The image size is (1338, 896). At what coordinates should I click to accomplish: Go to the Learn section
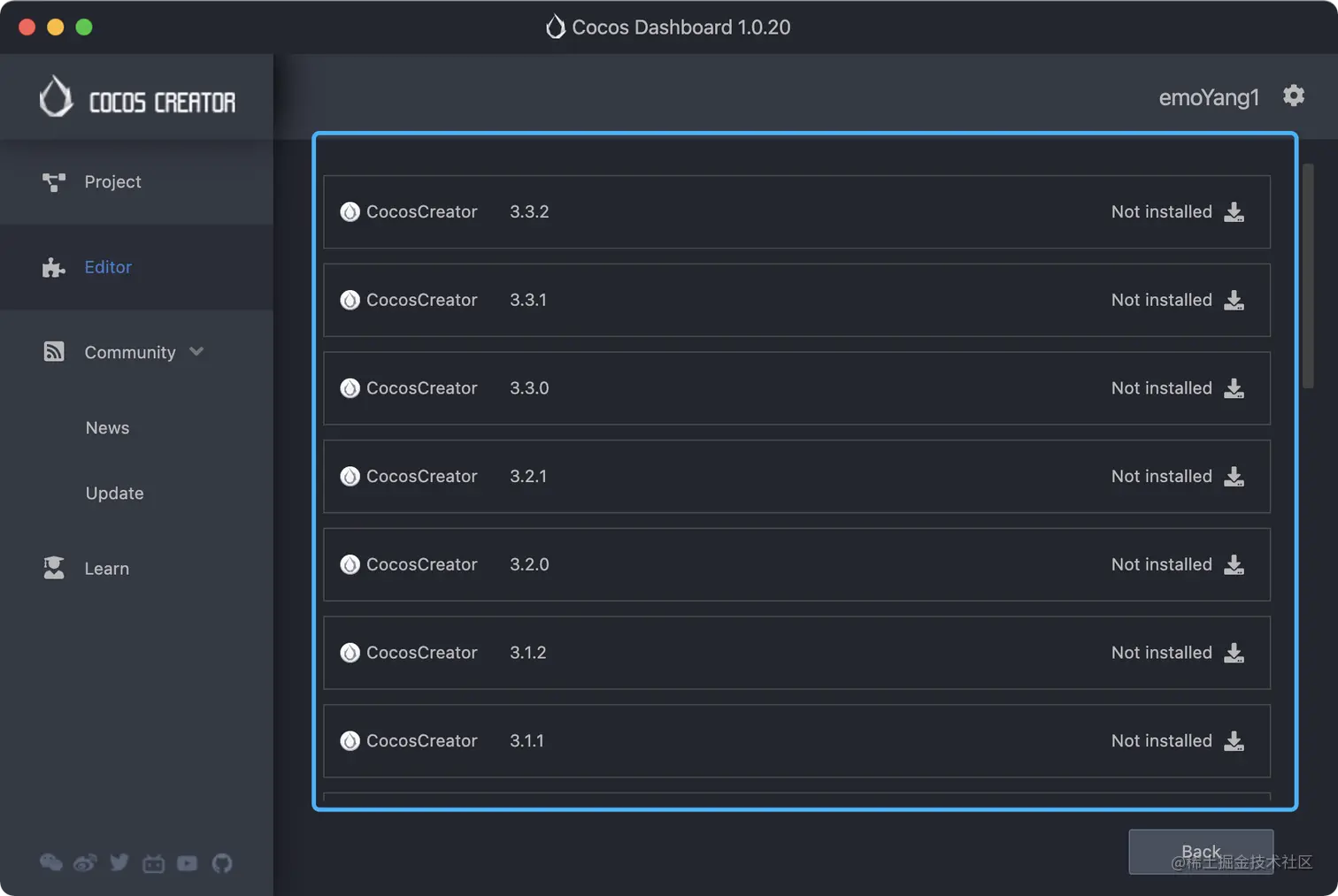pos(106,569)
